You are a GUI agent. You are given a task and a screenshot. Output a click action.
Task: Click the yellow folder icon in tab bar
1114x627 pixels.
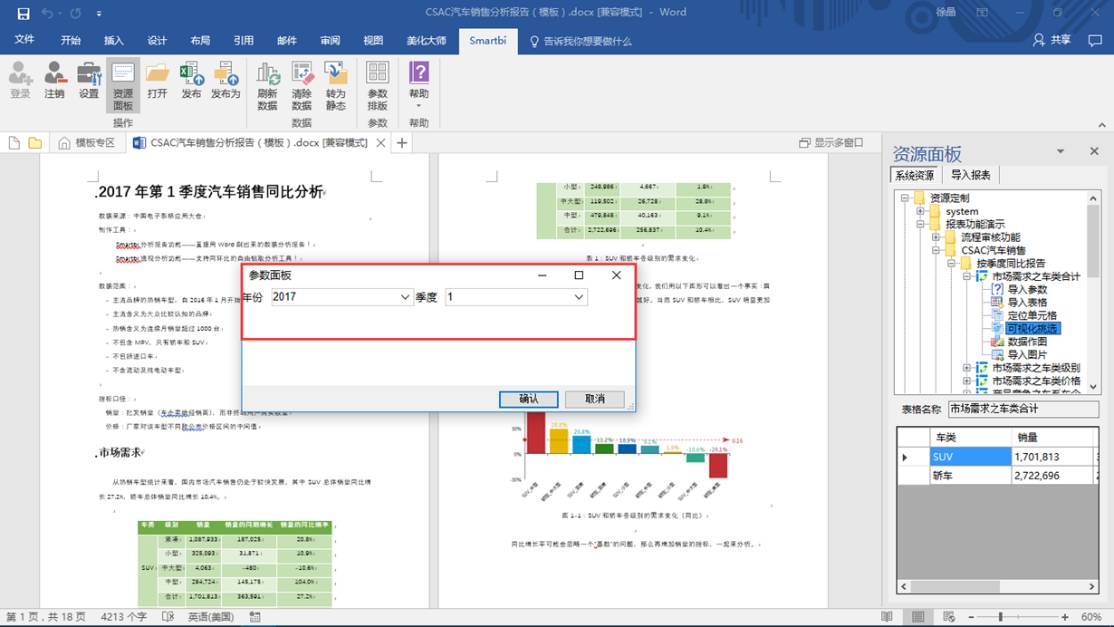(35, 143)
